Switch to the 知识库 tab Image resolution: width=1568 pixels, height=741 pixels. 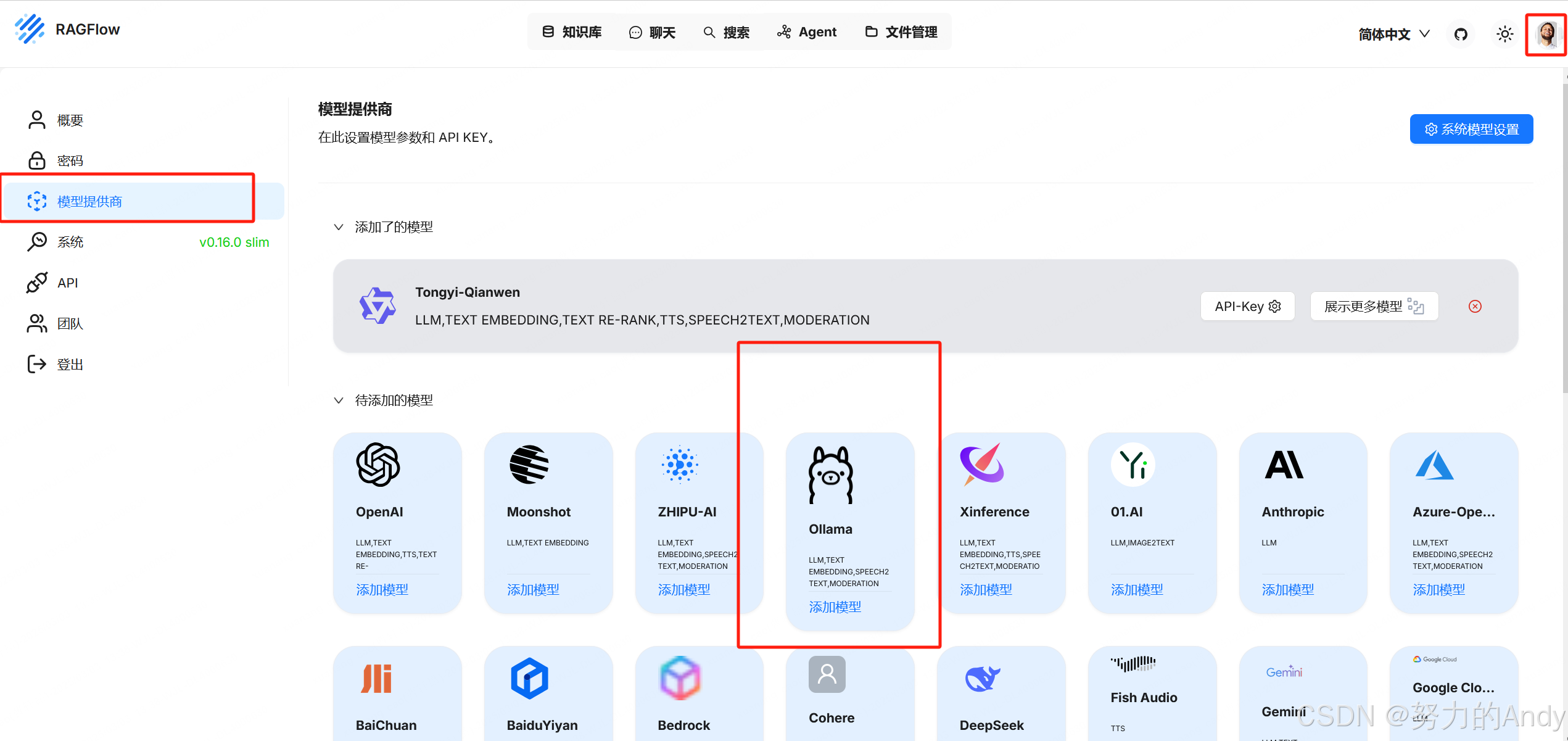pyautogui.click(x=572, y=32)
